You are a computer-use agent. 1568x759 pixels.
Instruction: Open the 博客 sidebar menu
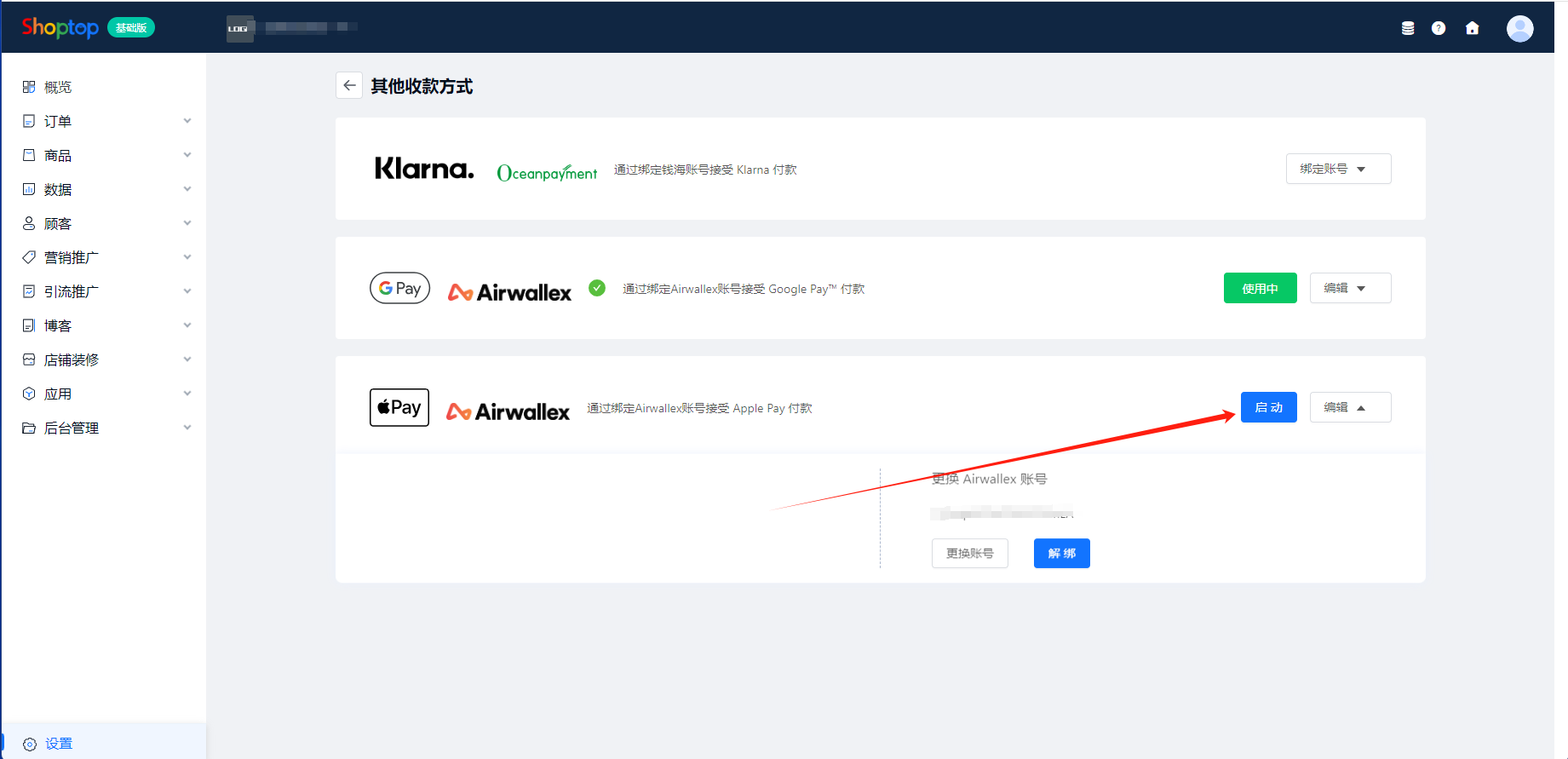click(x=104, y=325)
